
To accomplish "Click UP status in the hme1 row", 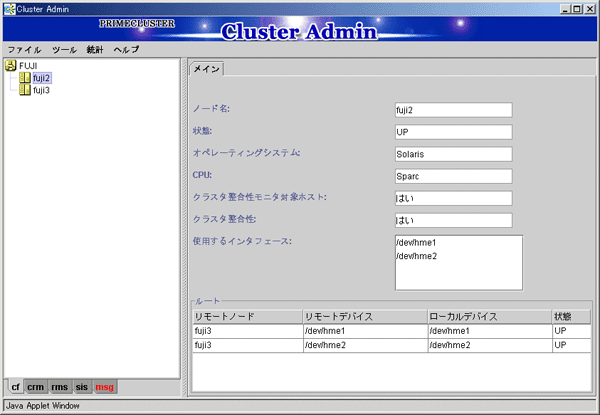I will pyautogui.click(x=572, y=331).
